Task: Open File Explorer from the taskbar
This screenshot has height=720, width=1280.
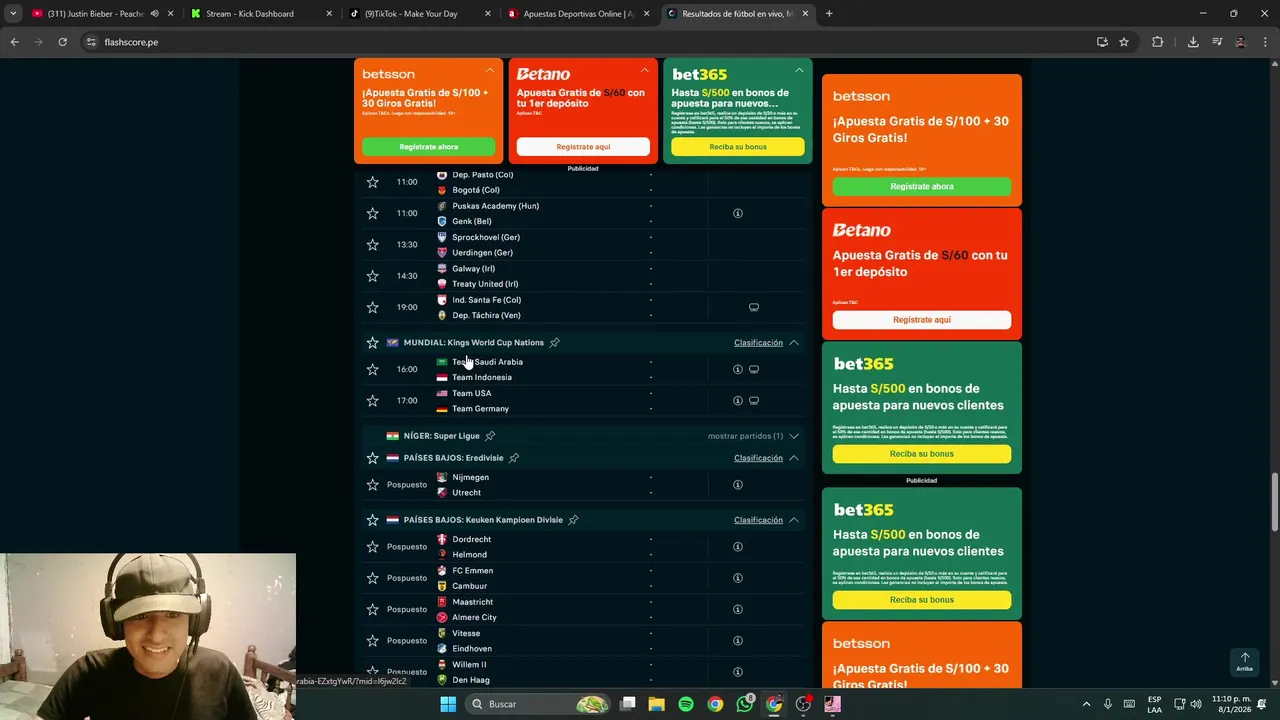Action: pyautogui.click(x=657, y=704)
